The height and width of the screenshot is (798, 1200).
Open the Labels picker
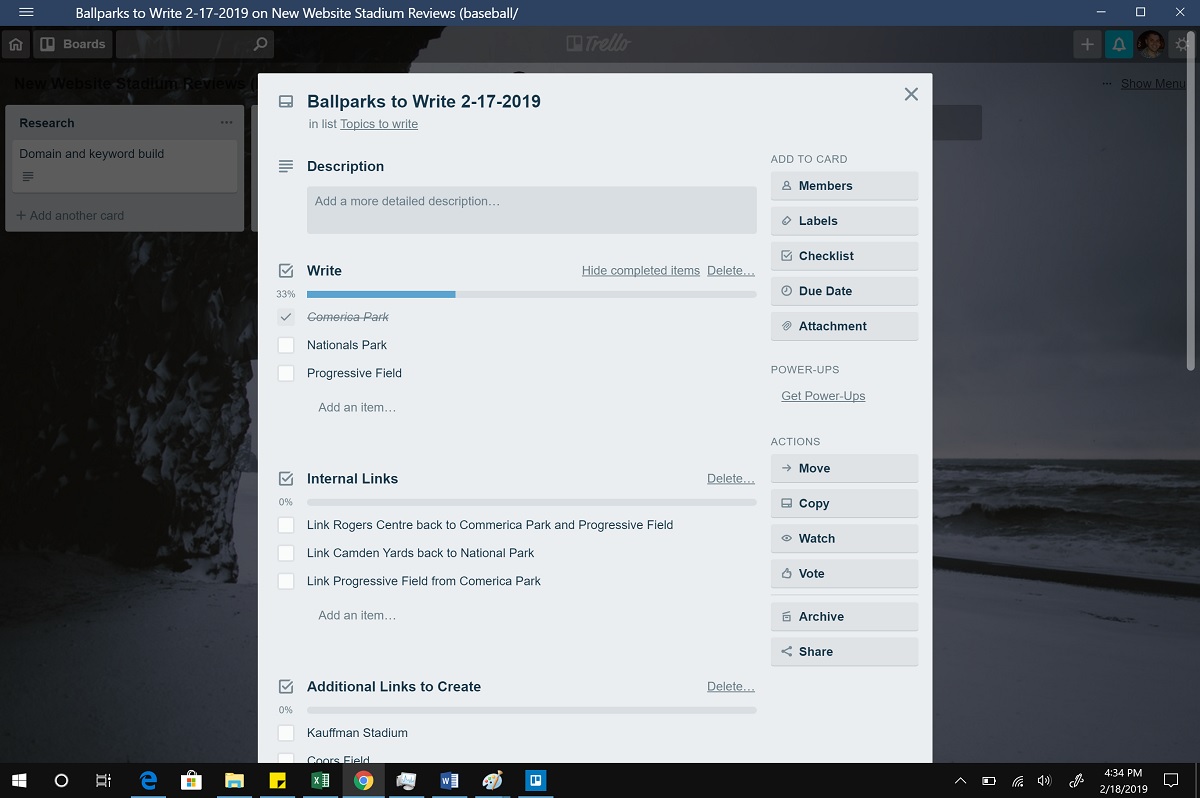pyautogui.click(x=844, y=221)
